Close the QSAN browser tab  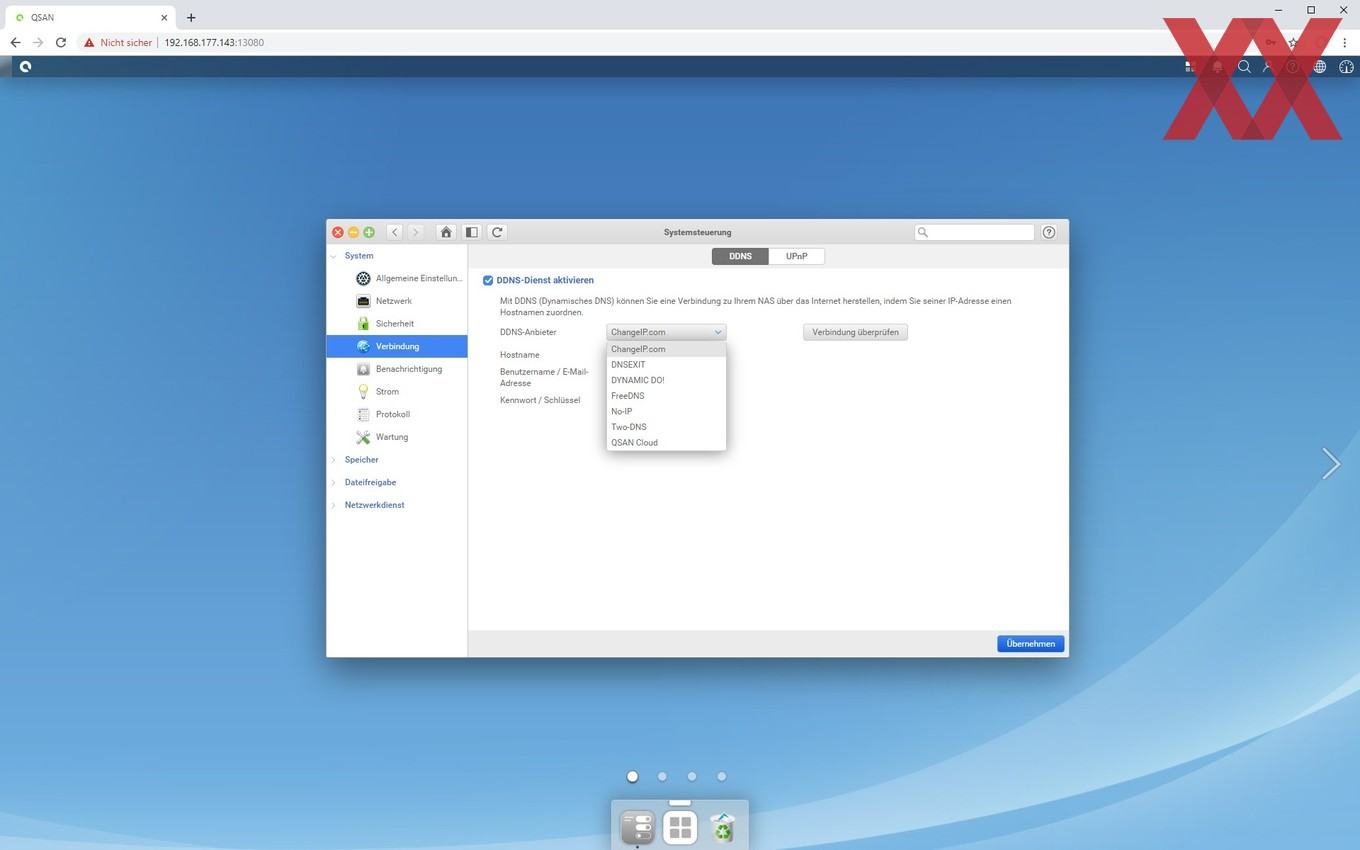click(x=164, y=17)
